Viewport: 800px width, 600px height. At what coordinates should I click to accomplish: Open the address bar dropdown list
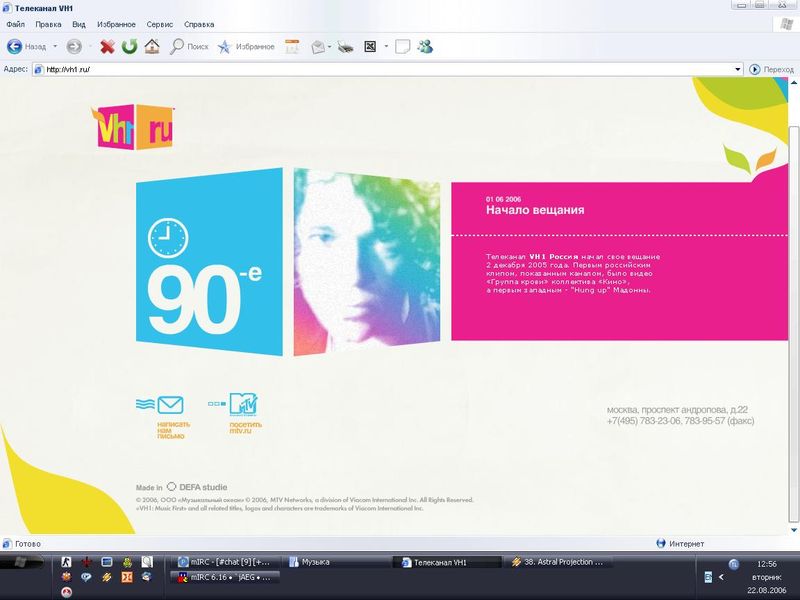coord(738,69)
